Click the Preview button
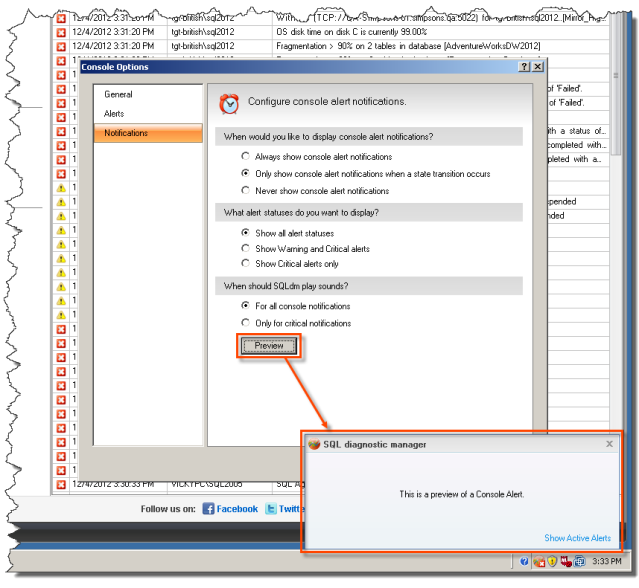Screen dimensions: 639x588 269,346
